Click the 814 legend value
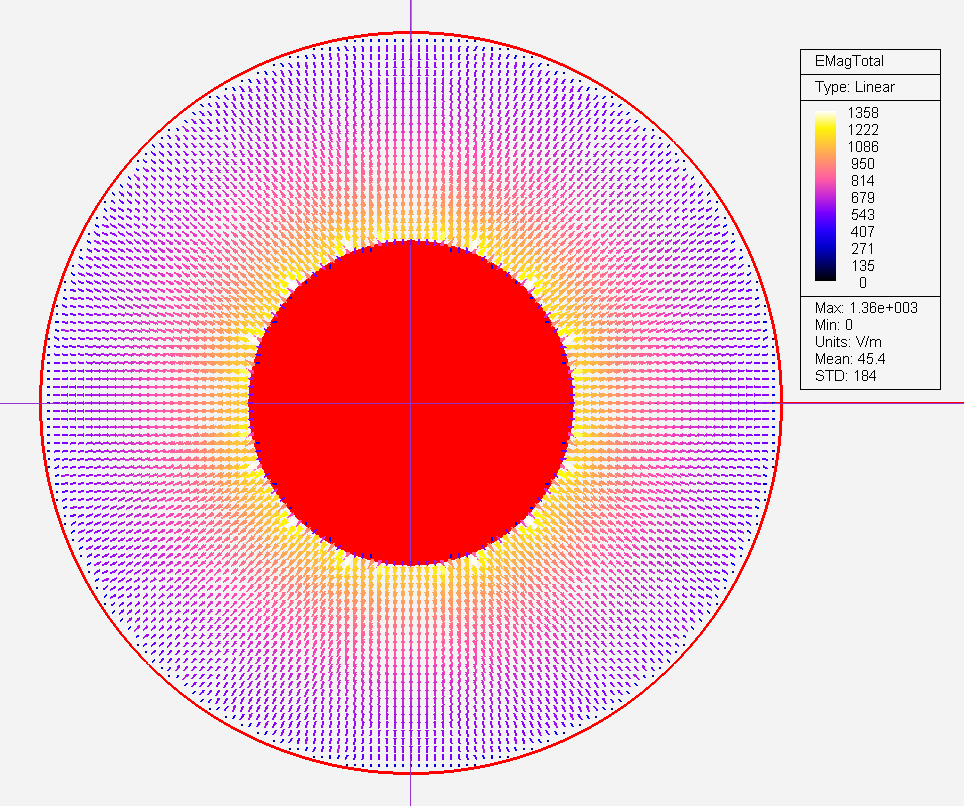The width and height of the screenshot is (964, 806). [863, 181]
